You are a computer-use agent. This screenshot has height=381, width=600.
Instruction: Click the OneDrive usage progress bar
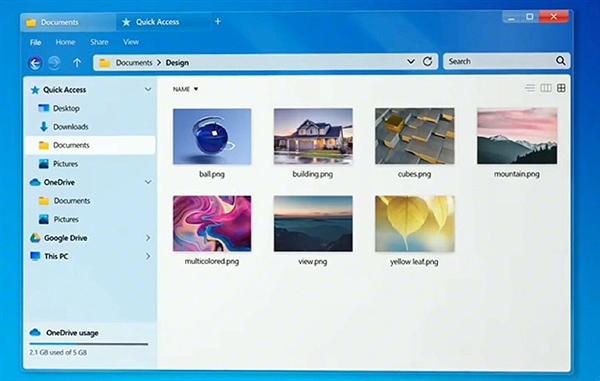coord(89,344)
